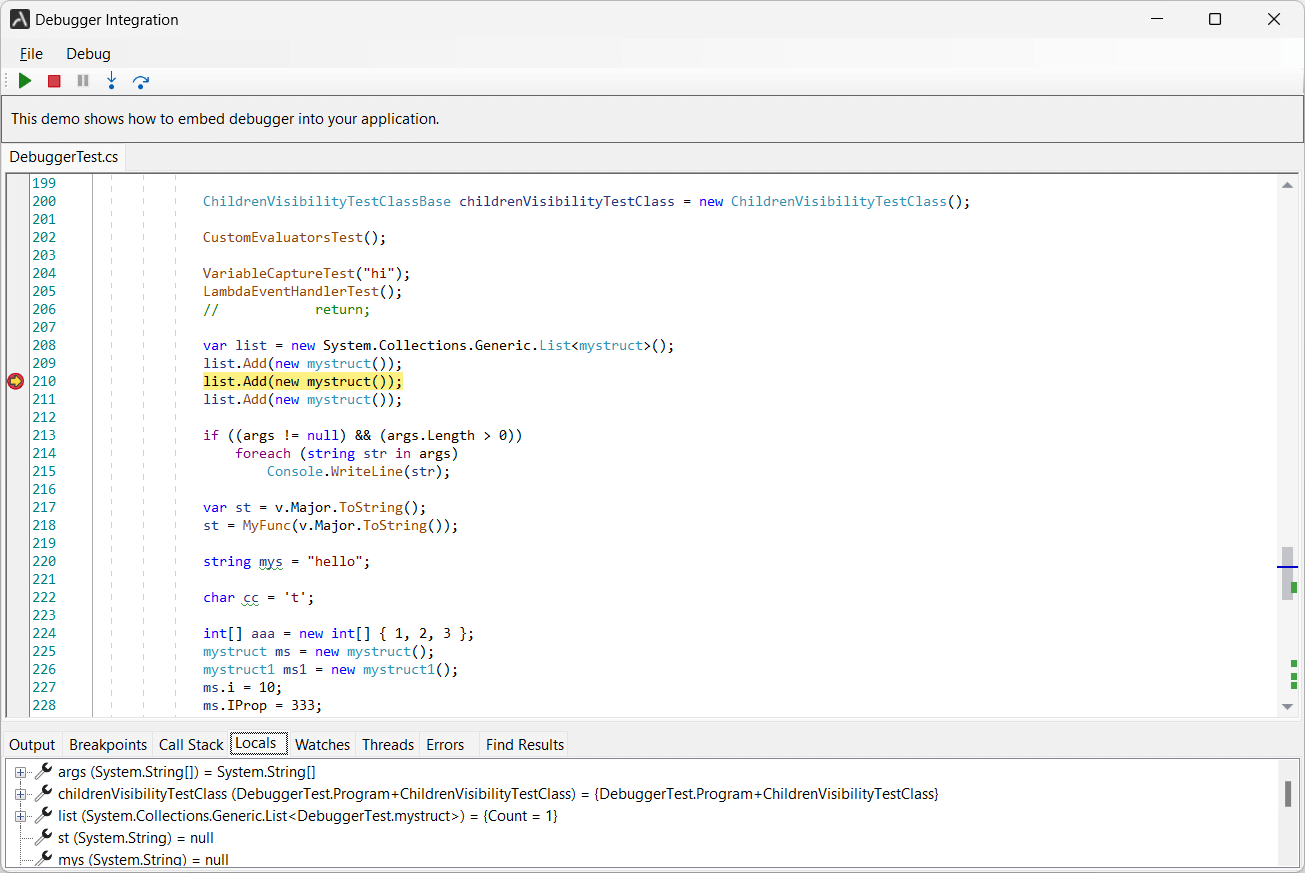Switch to the Find Results tab
1305x873 pixels.
(x=525, y=744)
